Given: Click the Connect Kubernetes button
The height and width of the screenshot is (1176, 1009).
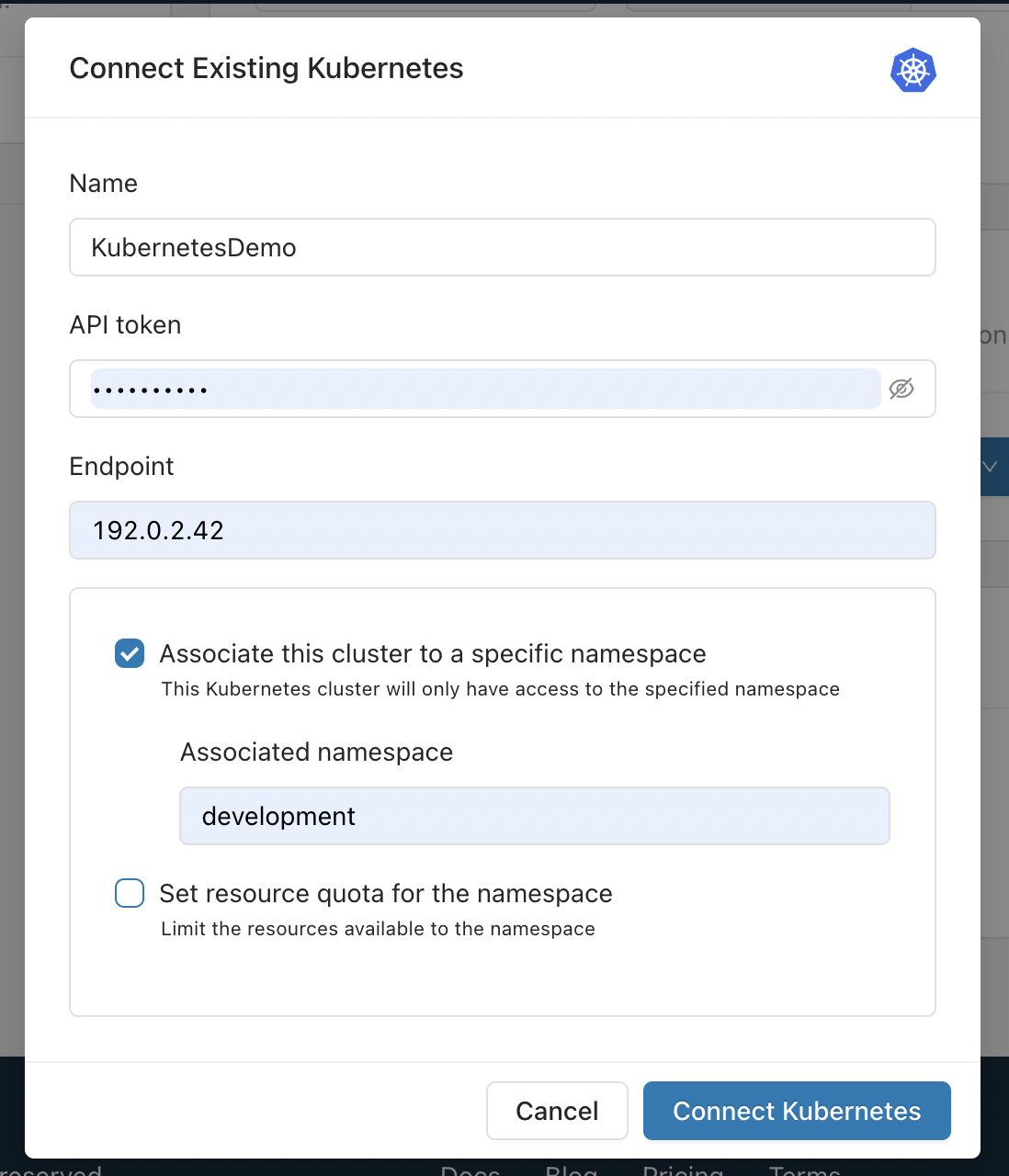Looking at the screenshot, I should (797, 1111).
